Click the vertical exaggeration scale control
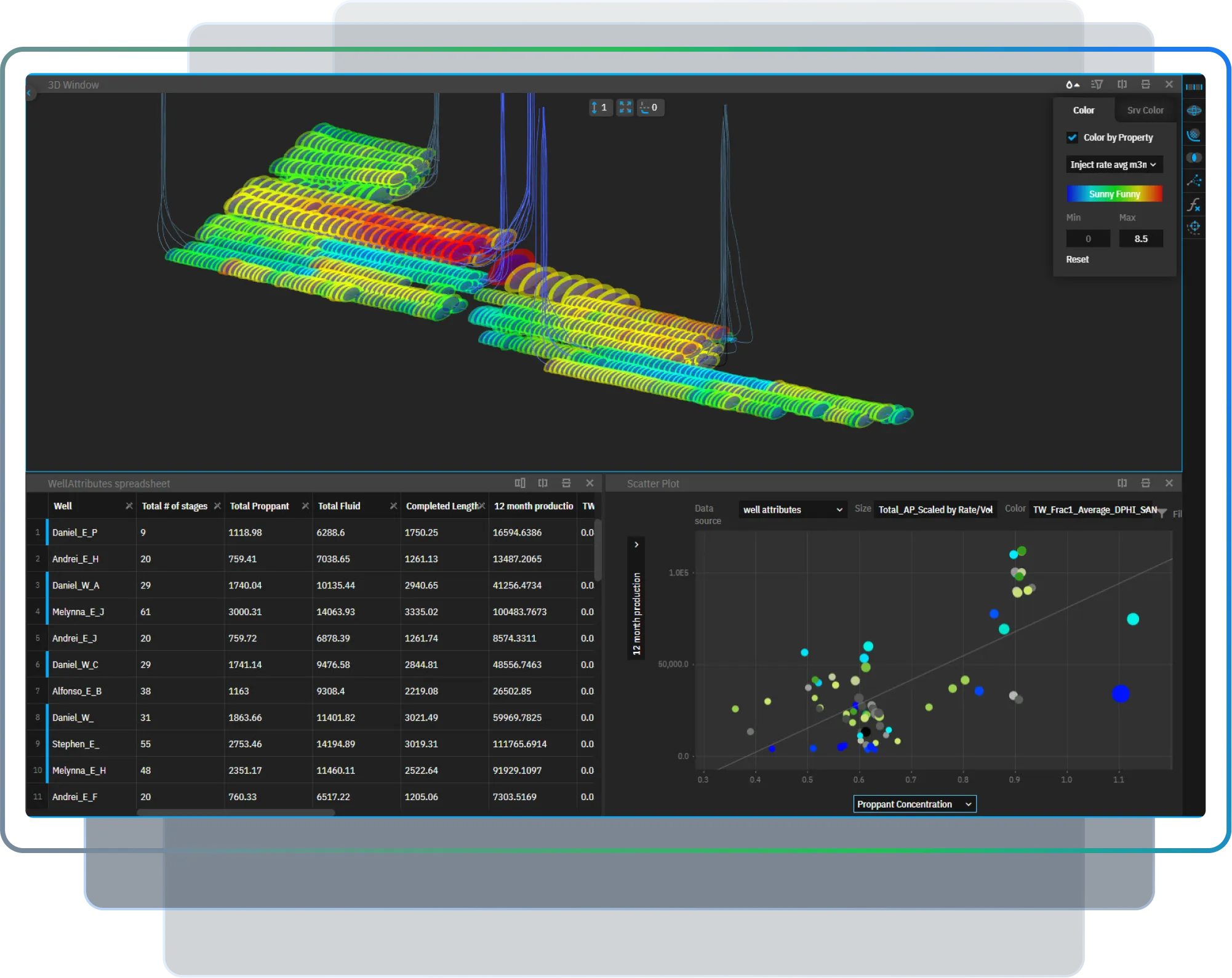Screen dimensions: 1232x978 [600, 107]
